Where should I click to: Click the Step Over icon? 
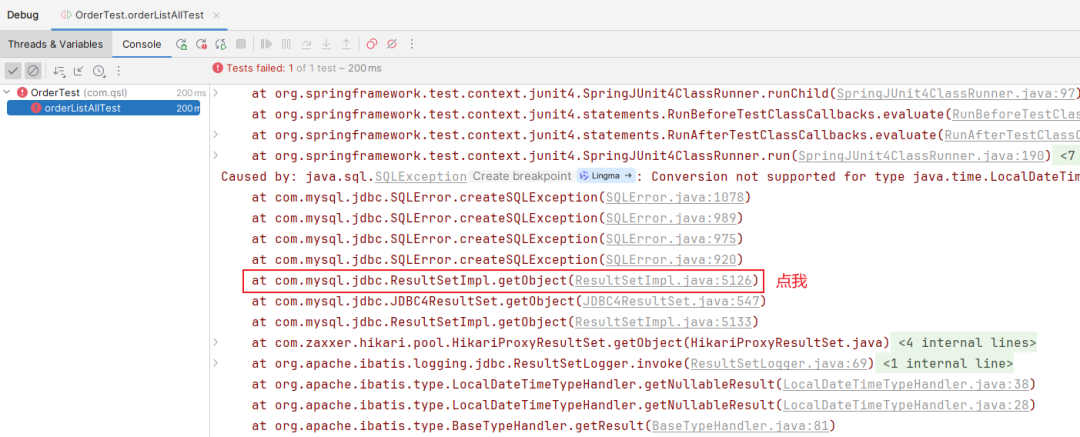click(307, 44)
